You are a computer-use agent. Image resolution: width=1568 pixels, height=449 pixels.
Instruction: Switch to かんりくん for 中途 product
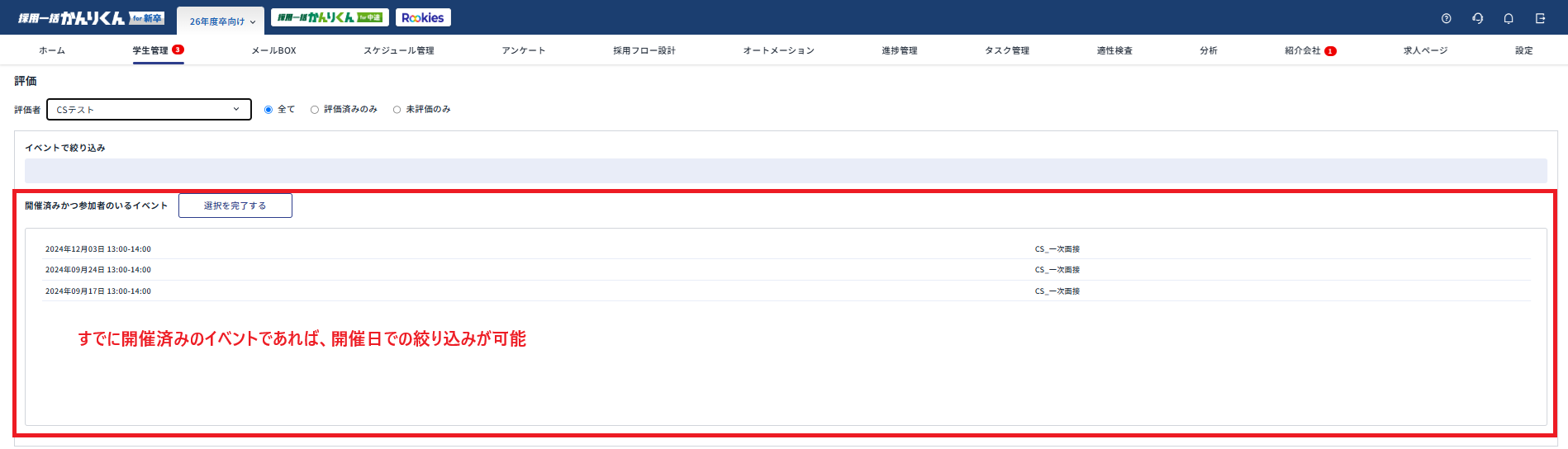pyautogui.click(x=330, y=17)
